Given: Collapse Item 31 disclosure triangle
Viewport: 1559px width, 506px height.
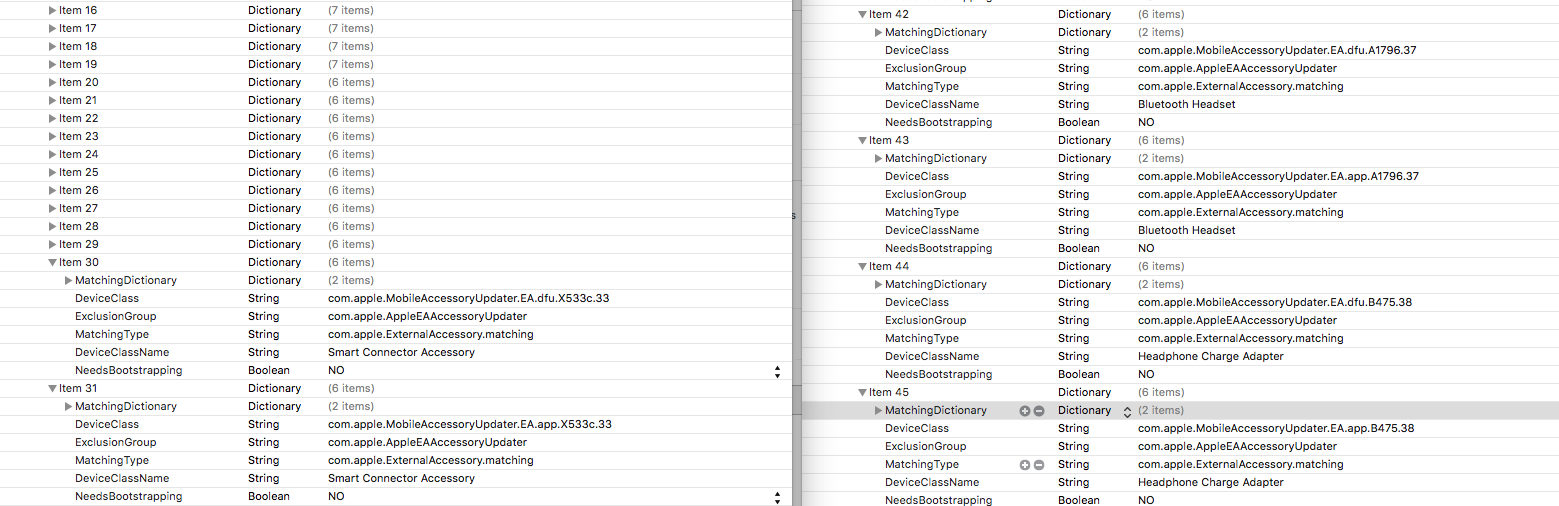Looking at the screenshot, I should tap(53, 389).
